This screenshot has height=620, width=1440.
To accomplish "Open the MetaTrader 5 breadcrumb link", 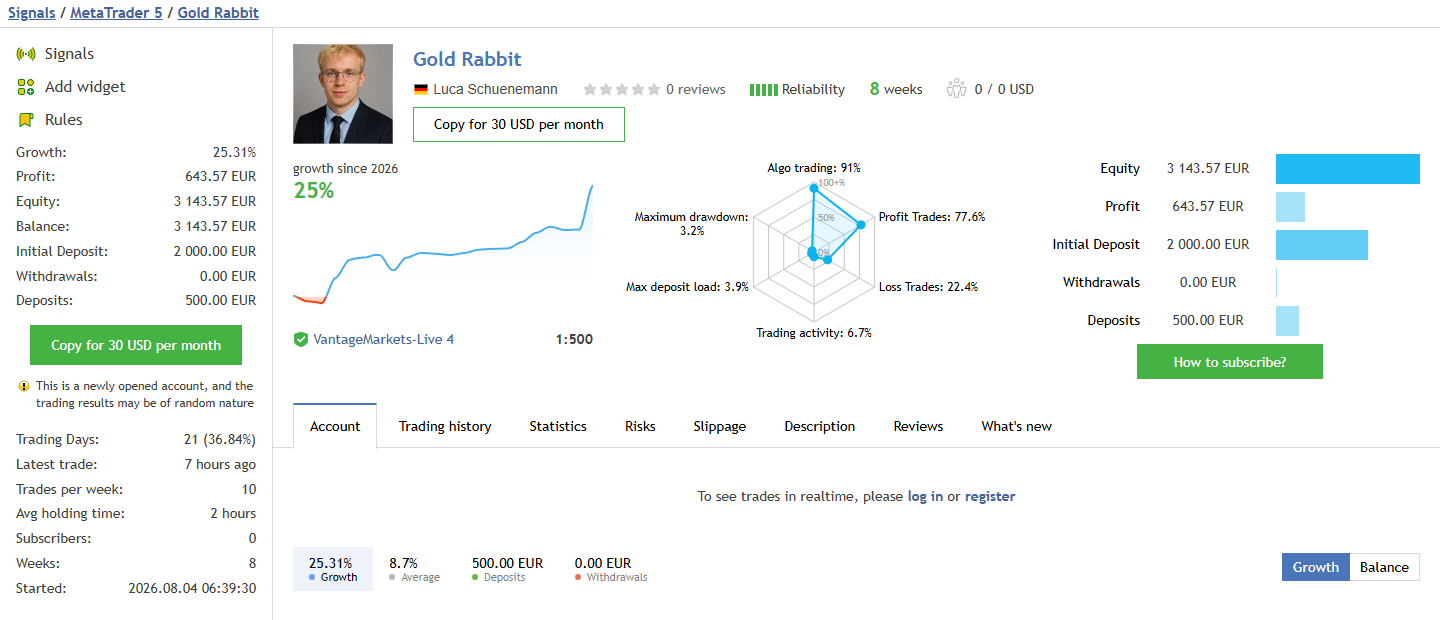I will (116, 13).
